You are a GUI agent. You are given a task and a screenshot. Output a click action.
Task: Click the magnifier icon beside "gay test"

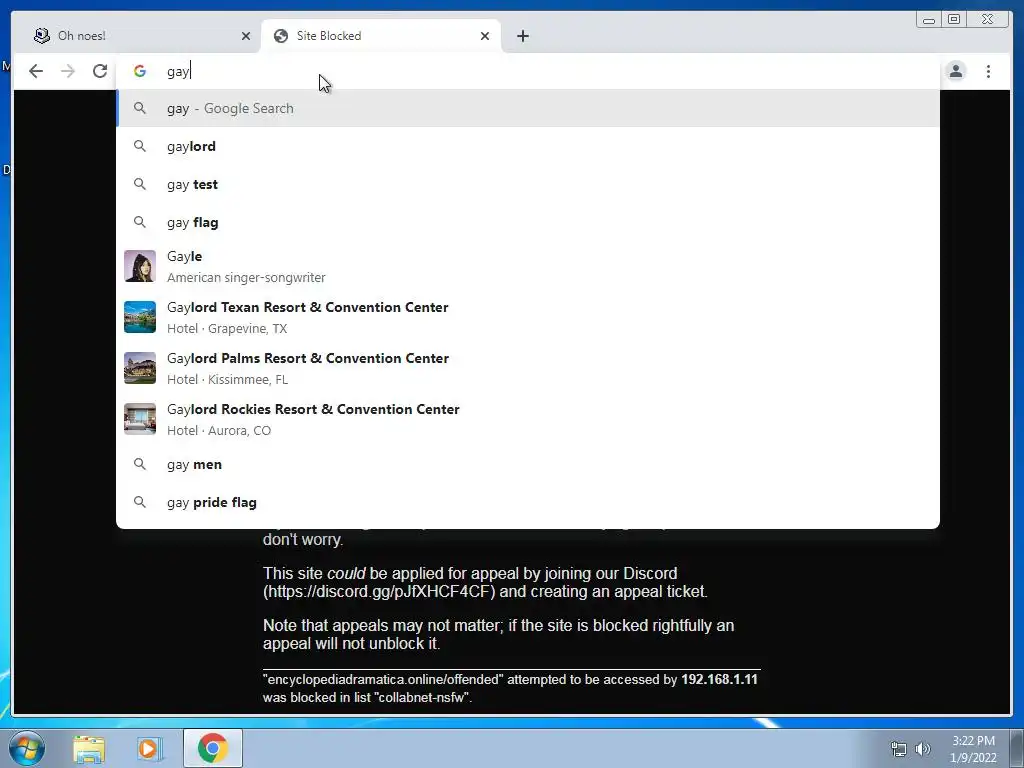[x=140, y=184]
